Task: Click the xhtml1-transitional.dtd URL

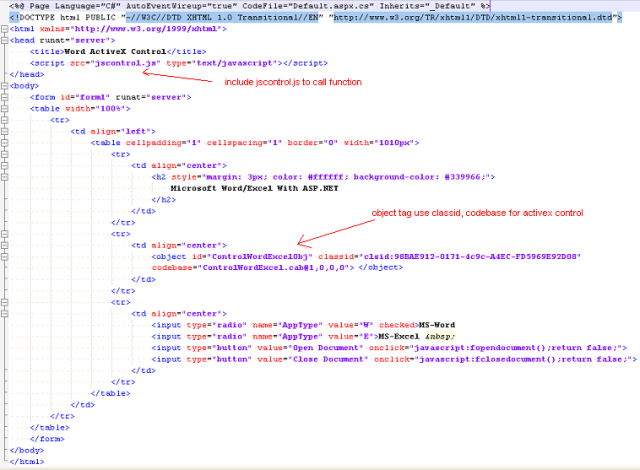Action: click(473, 18)
